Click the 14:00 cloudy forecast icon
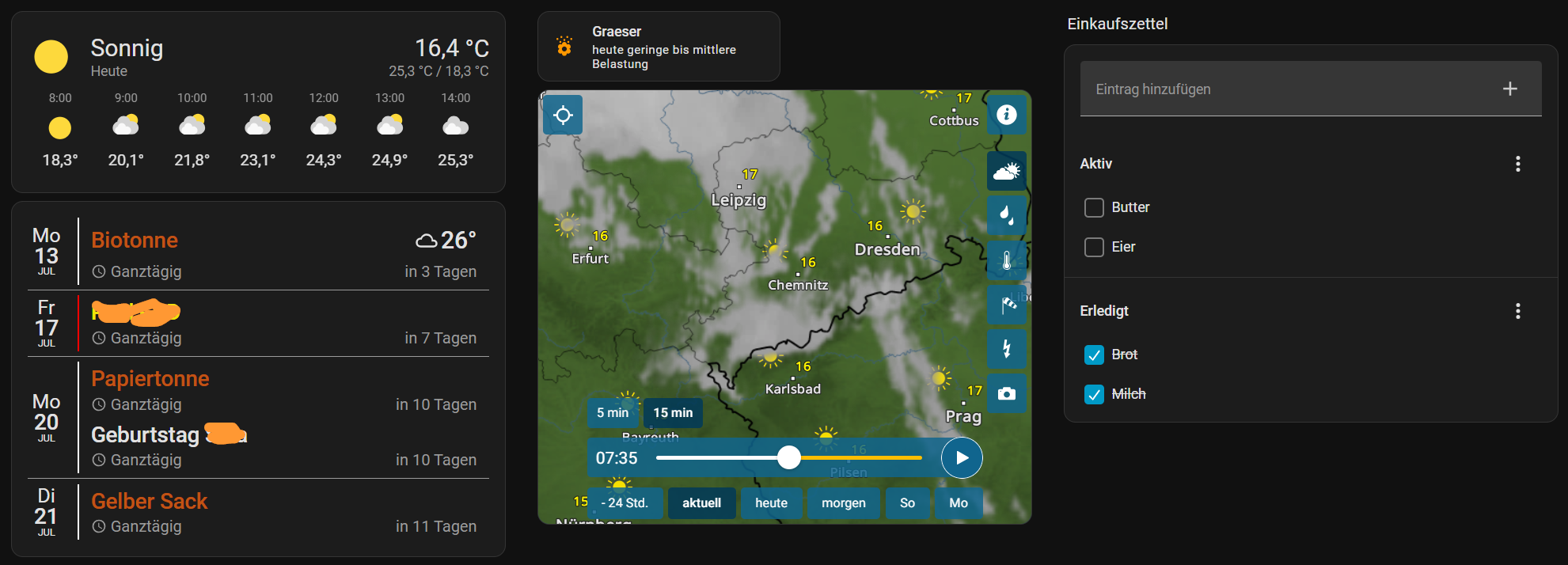 point(455,125)
